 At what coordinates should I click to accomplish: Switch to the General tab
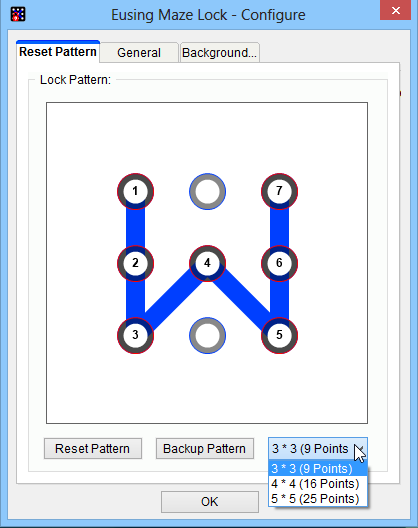pyautogui.click(x=139, y=53)
